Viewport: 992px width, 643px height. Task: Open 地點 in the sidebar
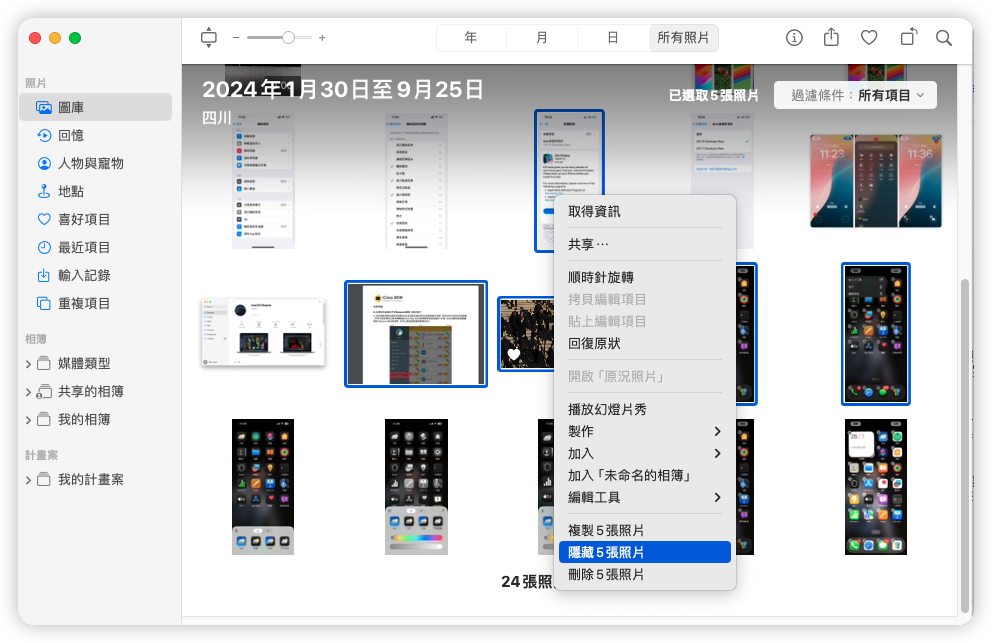coord(96,191)
